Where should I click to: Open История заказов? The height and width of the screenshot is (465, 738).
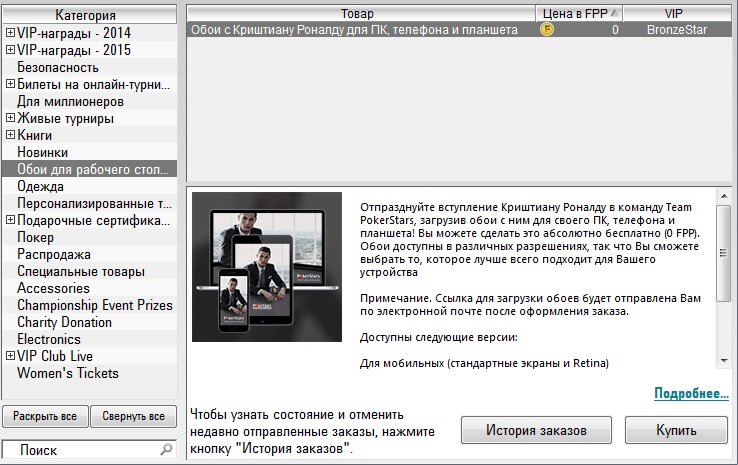click(536, 430)
